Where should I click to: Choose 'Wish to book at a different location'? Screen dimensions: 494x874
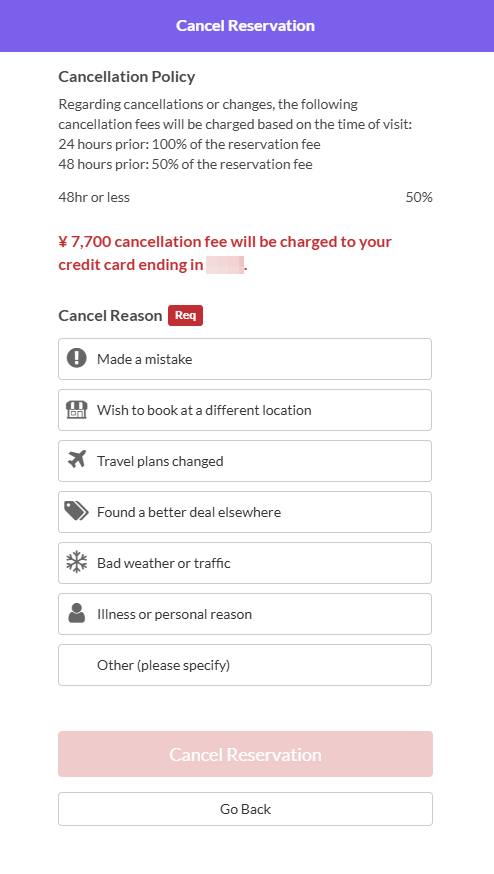tap(245, 410)
